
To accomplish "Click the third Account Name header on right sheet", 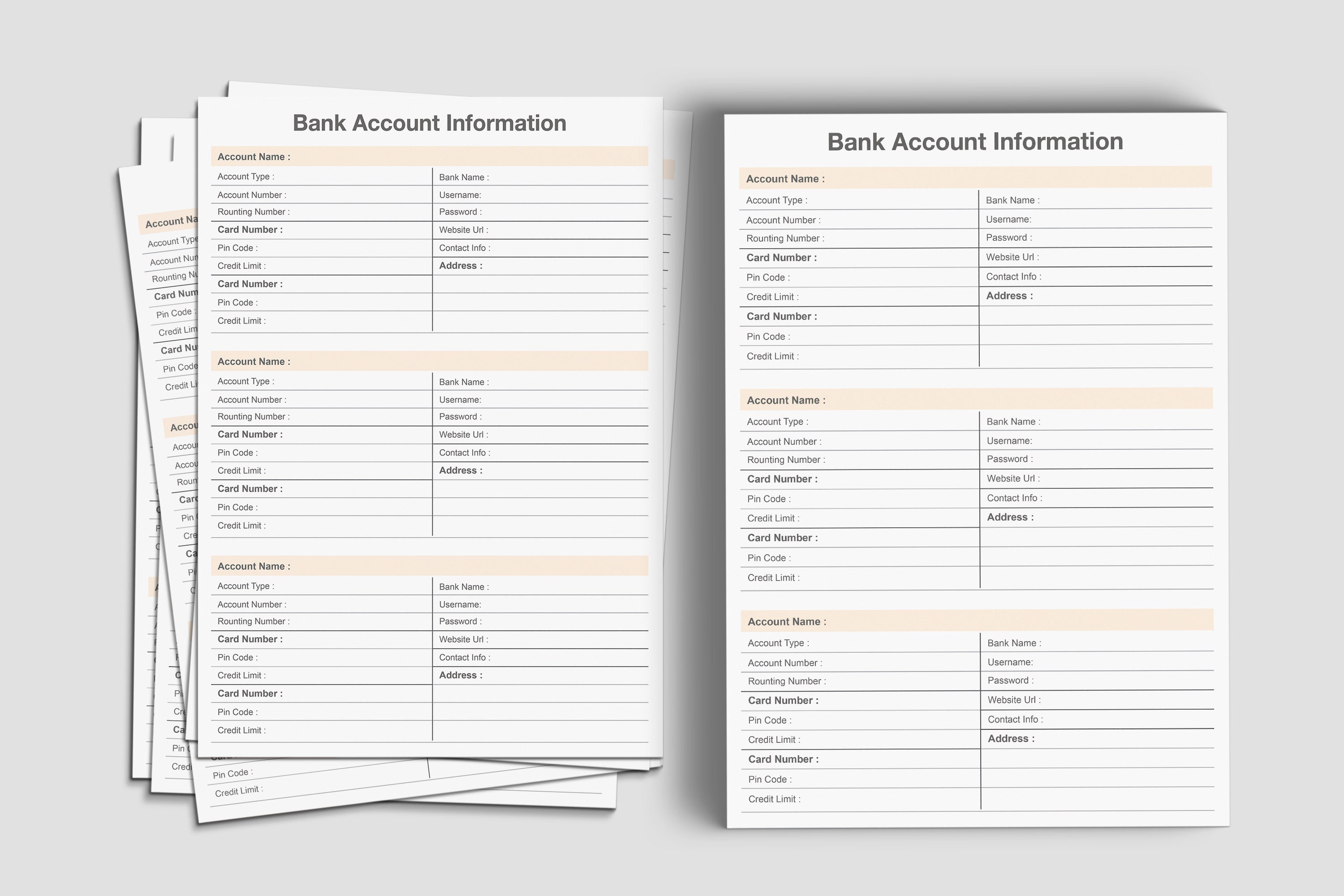I will click(x=786, y=621).
